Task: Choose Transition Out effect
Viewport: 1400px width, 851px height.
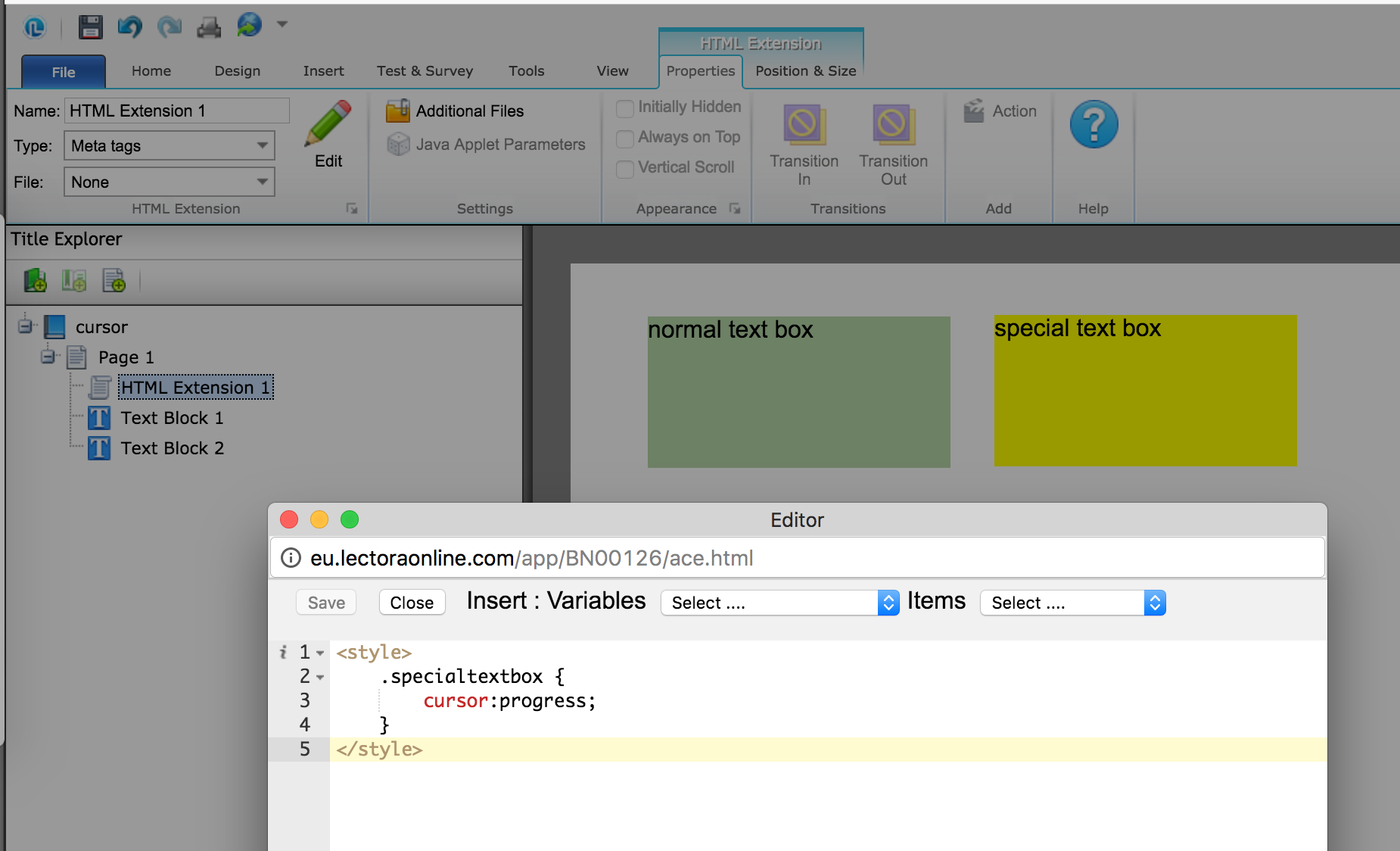Action: click(893, 145)
